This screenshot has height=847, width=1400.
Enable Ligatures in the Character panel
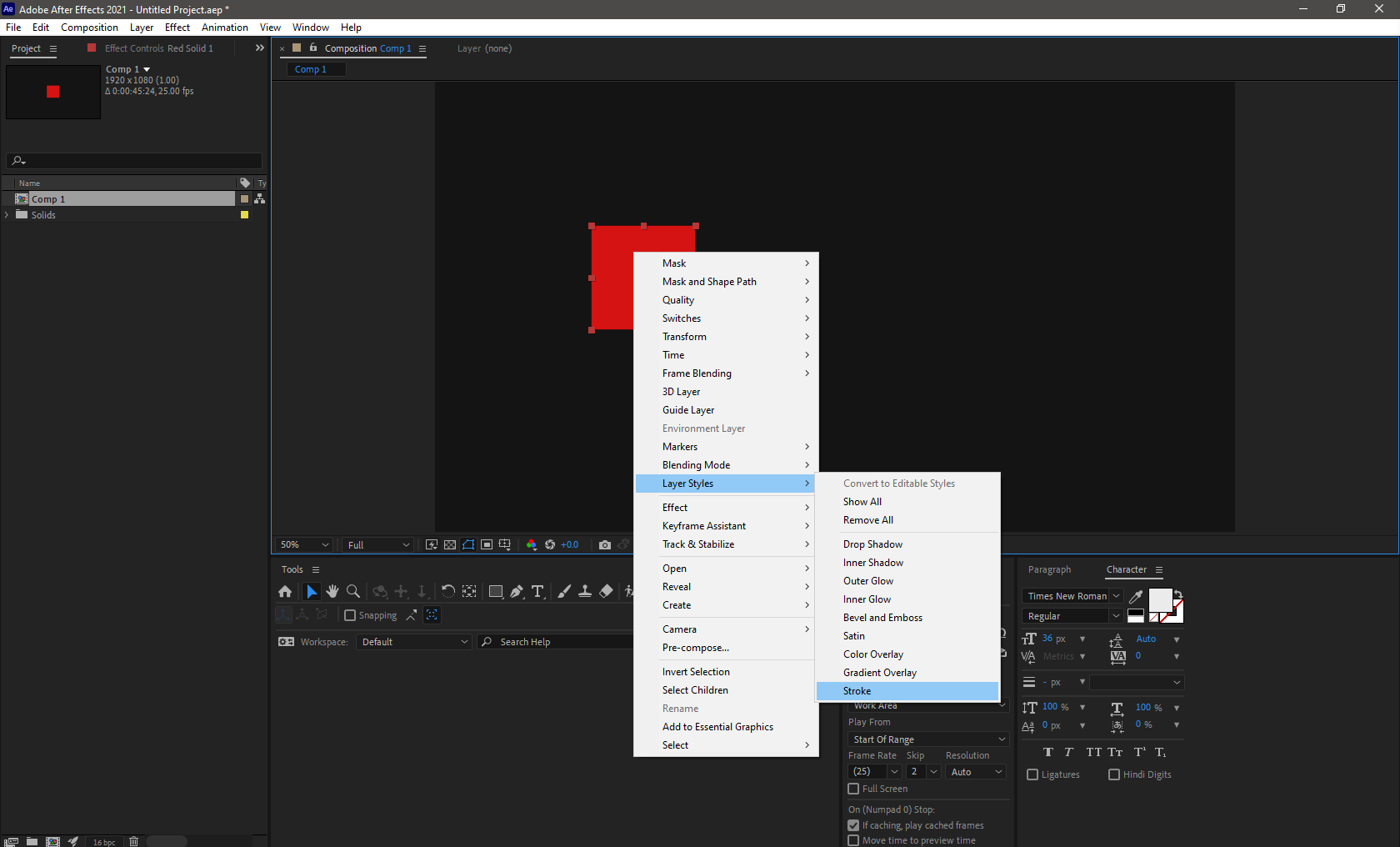[x=1032, y=774]
